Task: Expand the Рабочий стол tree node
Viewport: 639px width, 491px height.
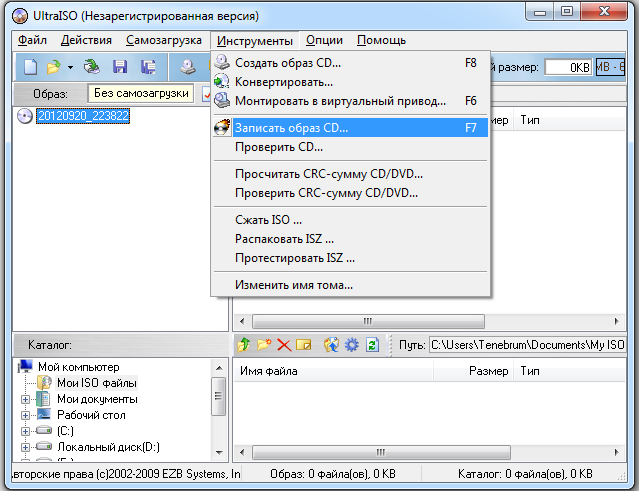Action: tap(25, 415)
